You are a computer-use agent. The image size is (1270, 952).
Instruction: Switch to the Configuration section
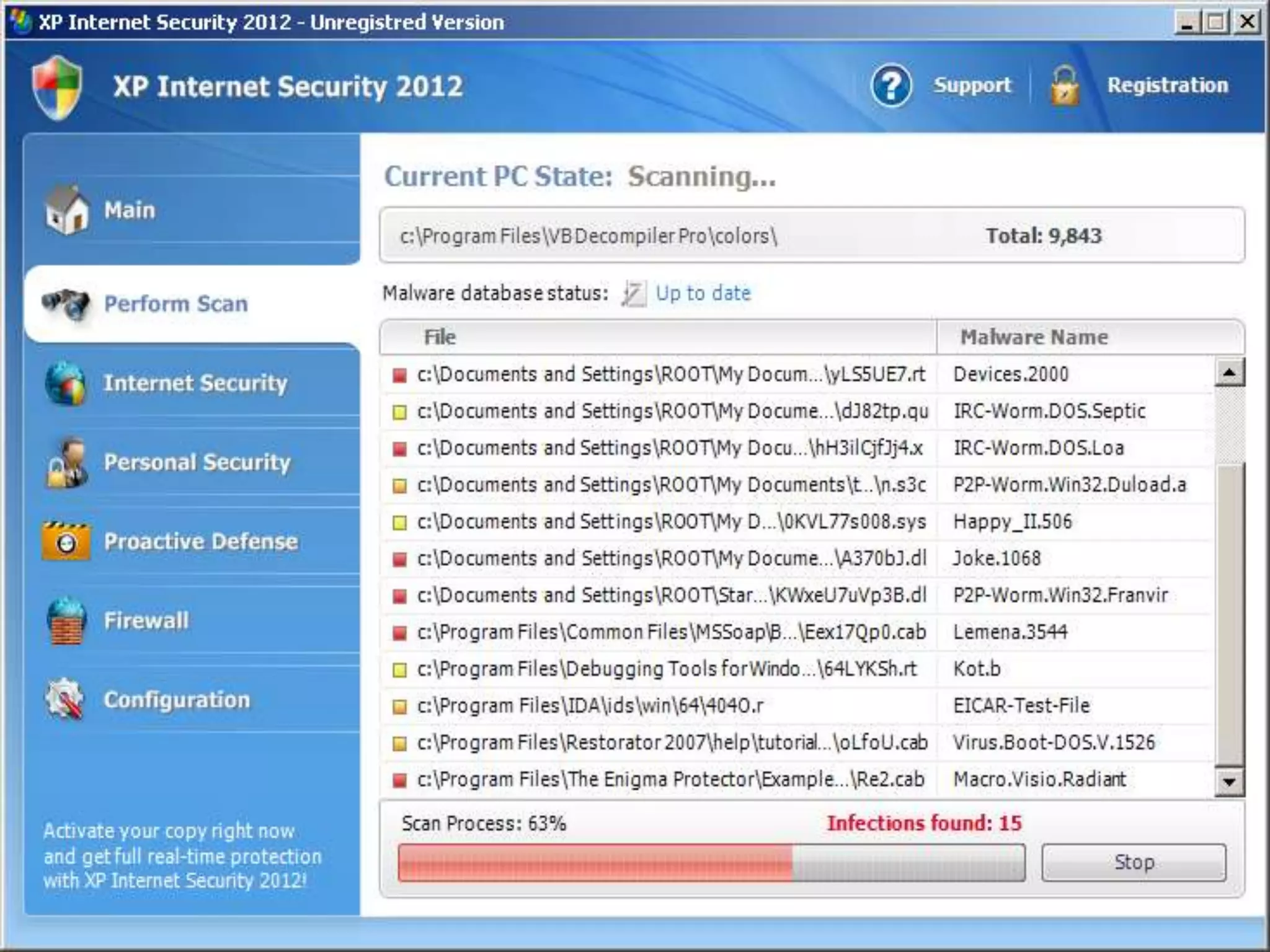[177, 700]
